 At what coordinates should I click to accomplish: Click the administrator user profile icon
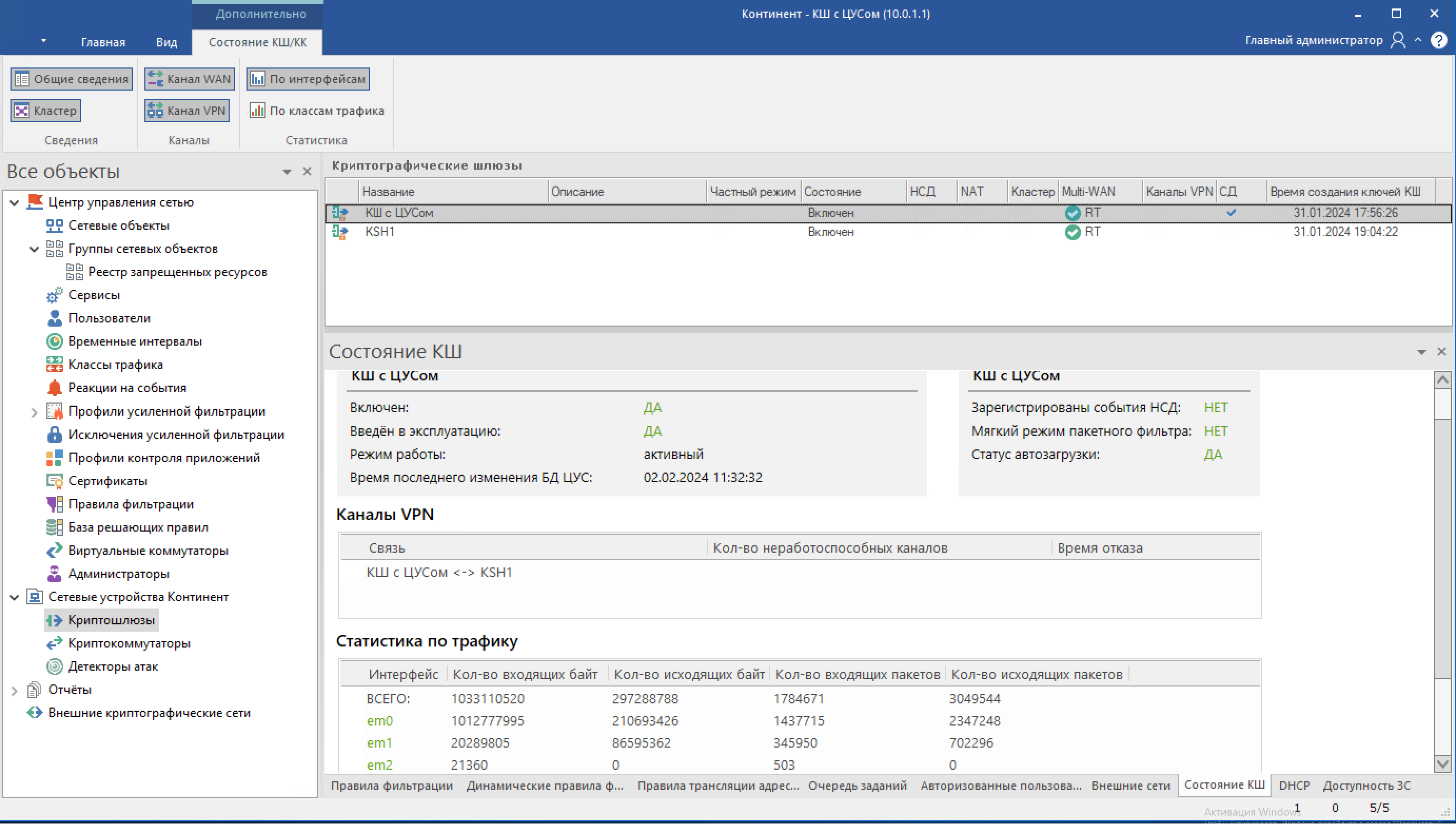point(1397,40)
